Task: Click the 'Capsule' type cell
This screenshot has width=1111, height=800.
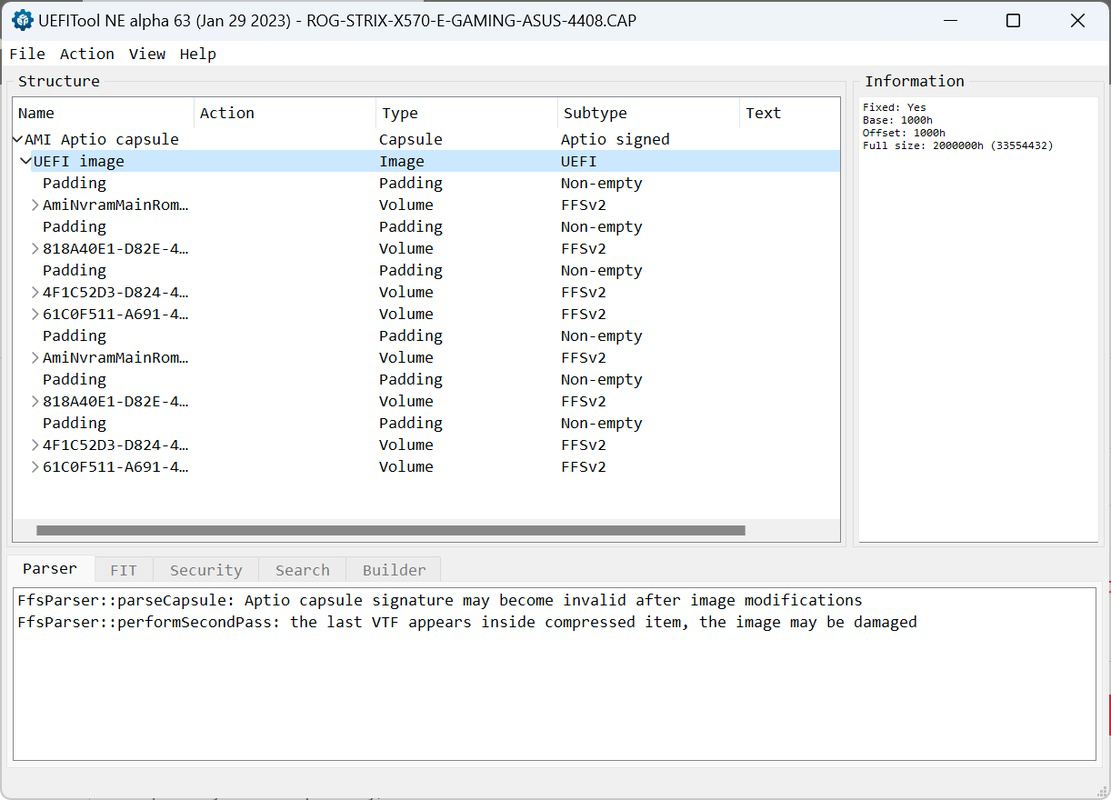Action: point(410,140)
